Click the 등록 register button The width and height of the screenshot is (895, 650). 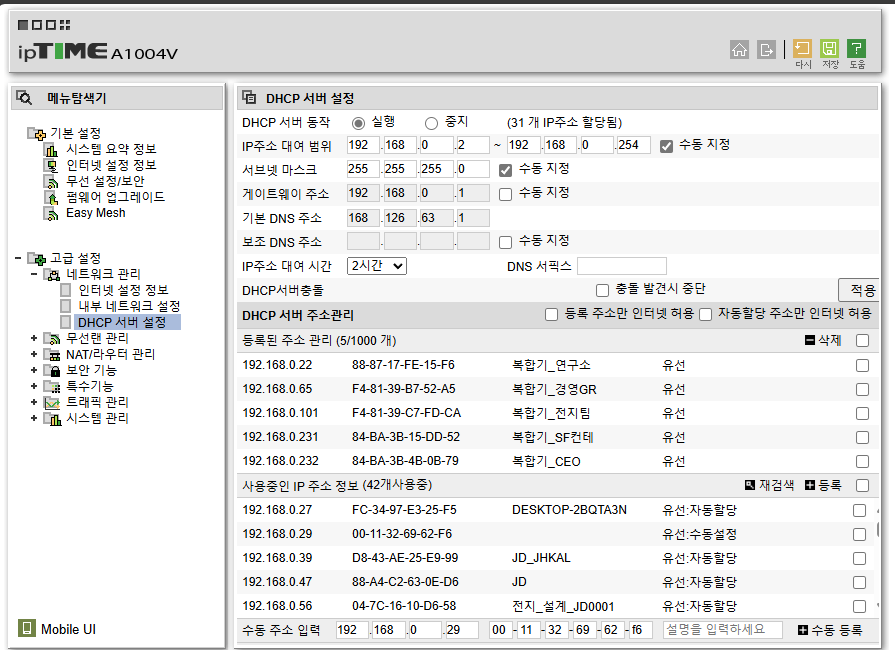coord(823,486)
